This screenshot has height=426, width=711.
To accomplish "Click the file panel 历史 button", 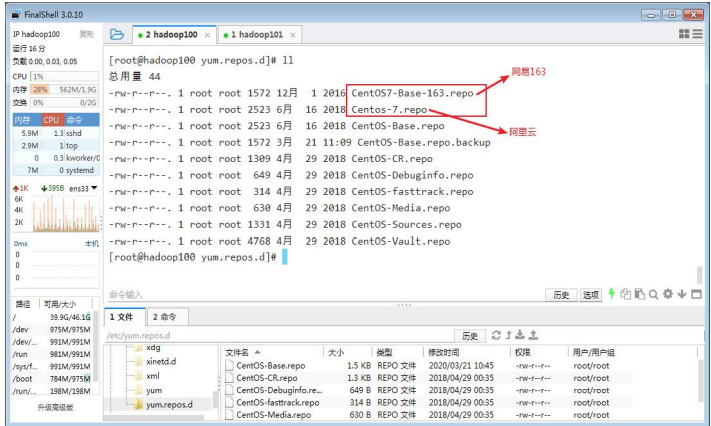I will tap(470, 336).
